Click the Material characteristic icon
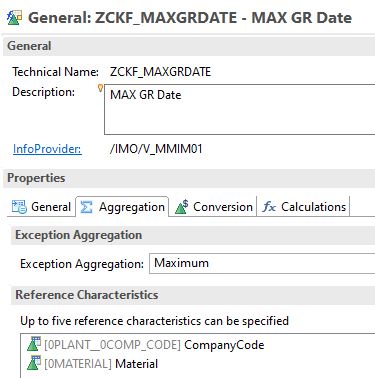The image size is (375, 378). click(x=34, y=363)
